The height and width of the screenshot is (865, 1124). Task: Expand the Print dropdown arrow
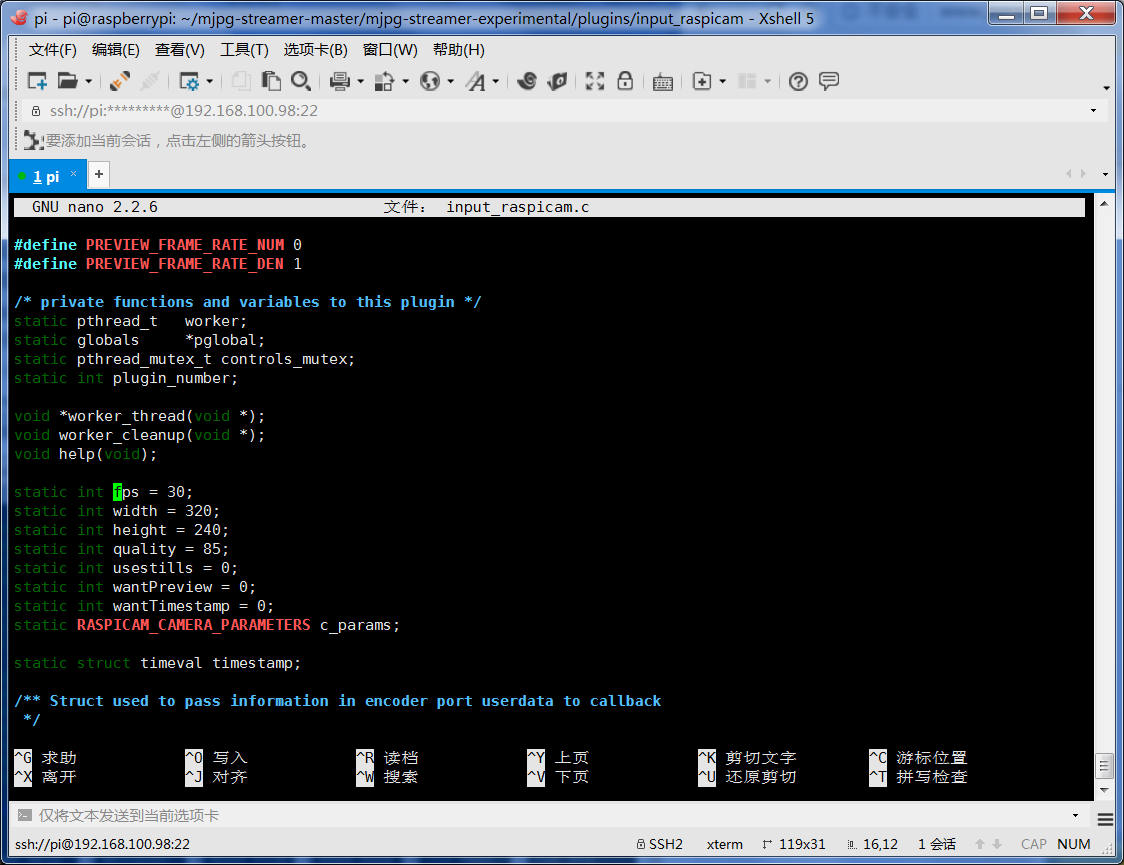[x=360, y=82]
